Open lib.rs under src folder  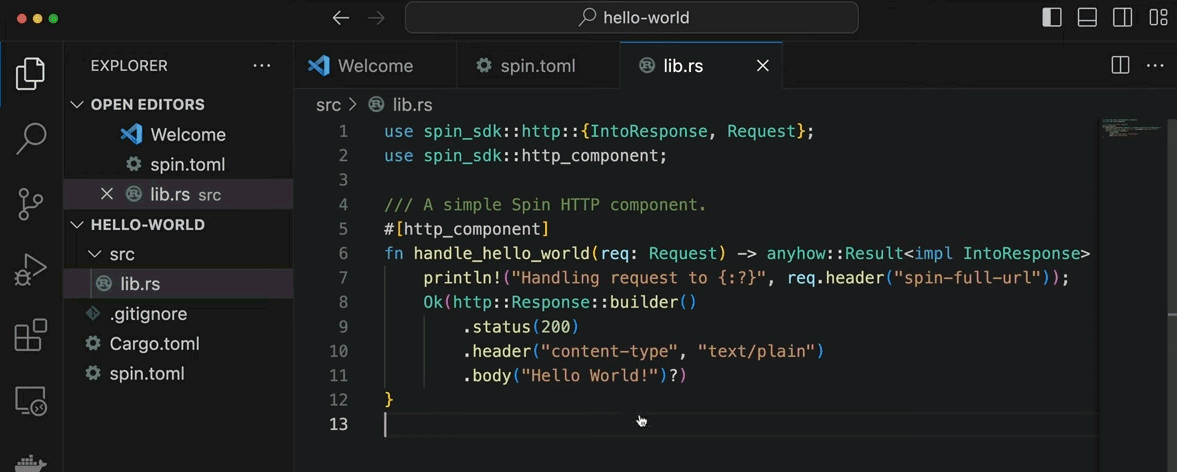coord(179,284)
